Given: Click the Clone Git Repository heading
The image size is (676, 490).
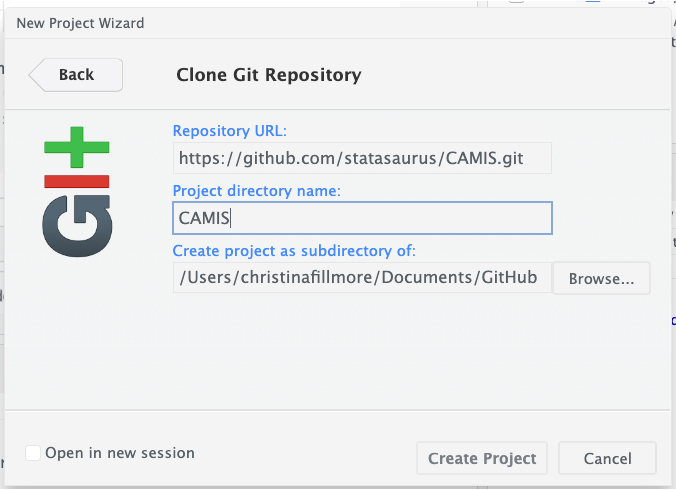Looking at the screenshot, I should tap(268, 75).
